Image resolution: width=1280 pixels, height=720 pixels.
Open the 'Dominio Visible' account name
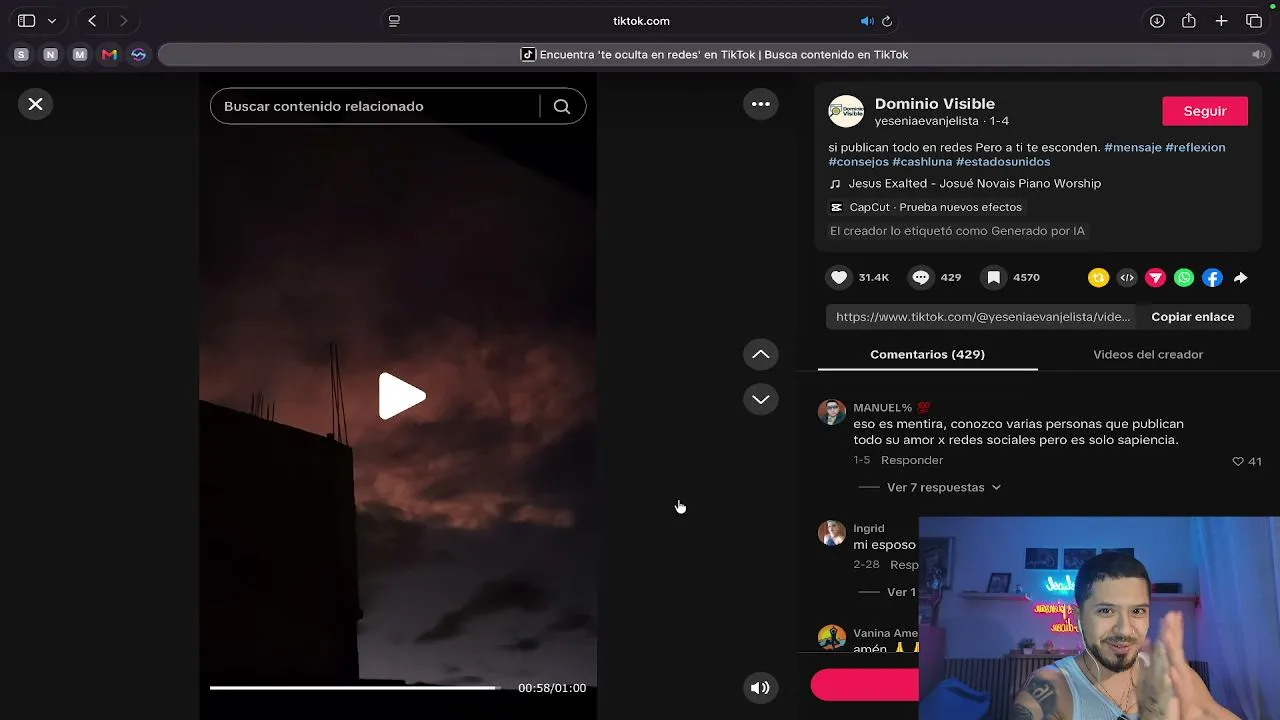934,104
